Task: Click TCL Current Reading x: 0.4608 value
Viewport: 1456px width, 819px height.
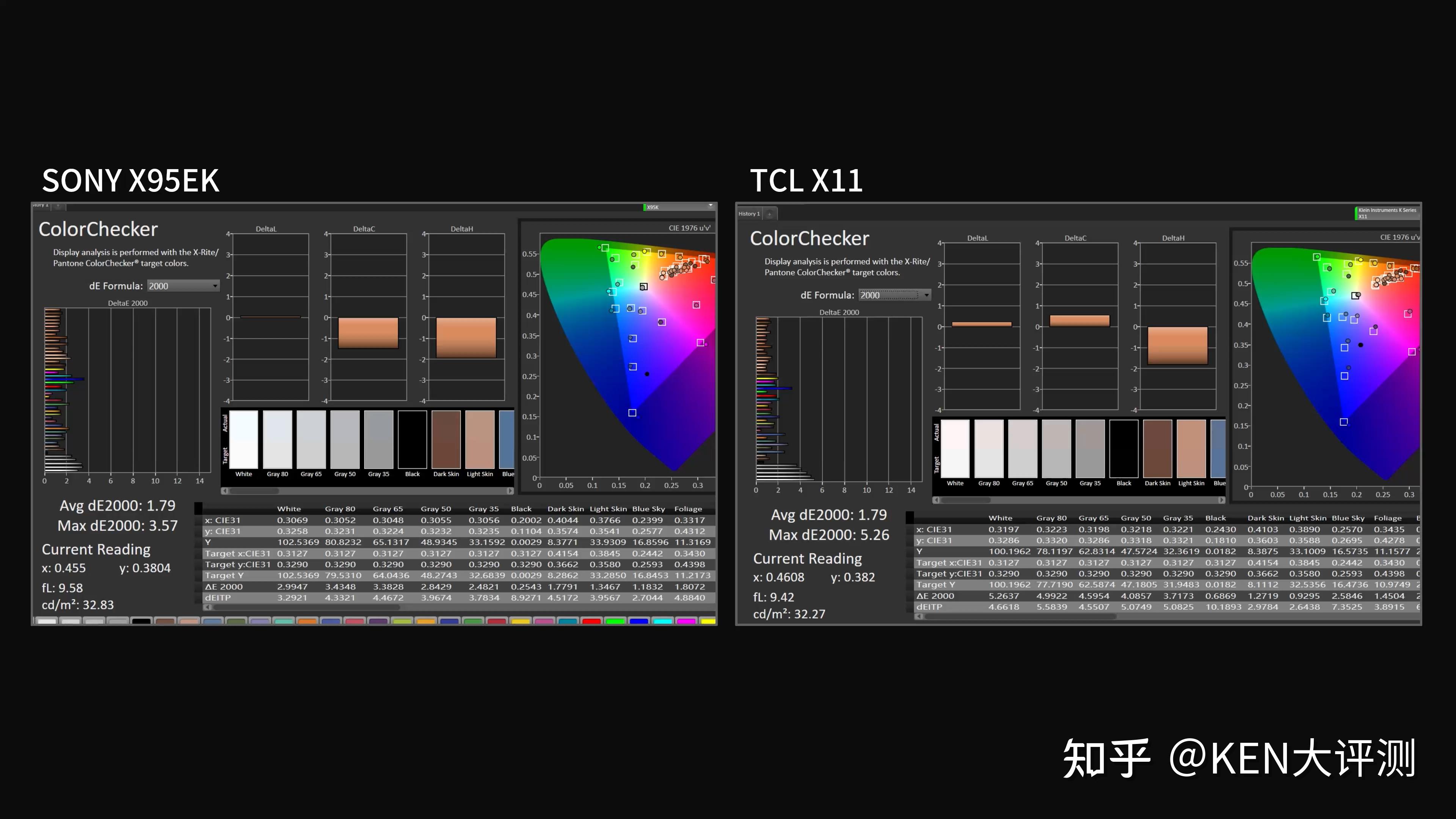Action: tap(778, 577)
